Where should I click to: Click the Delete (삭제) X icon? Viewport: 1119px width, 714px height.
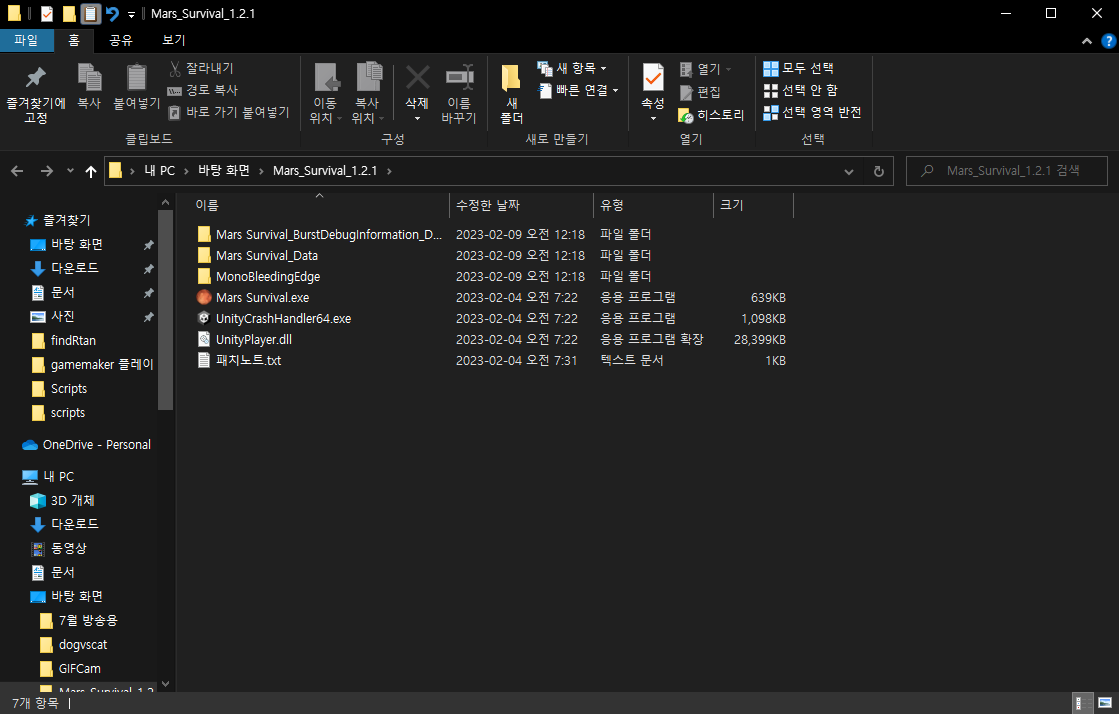click(x=417, y=77)
